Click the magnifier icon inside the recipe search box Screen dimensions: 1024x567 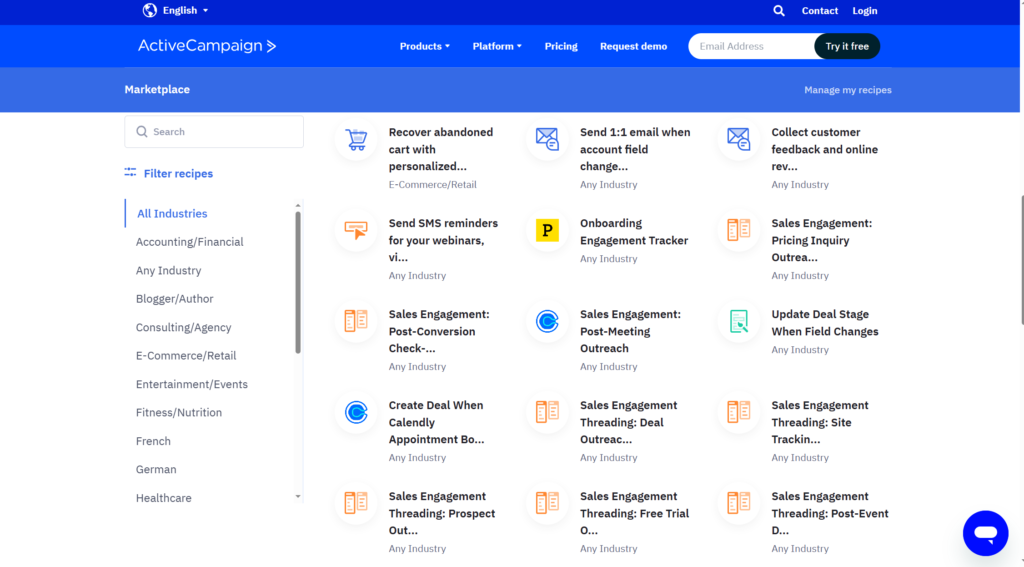tap(142, 132)
